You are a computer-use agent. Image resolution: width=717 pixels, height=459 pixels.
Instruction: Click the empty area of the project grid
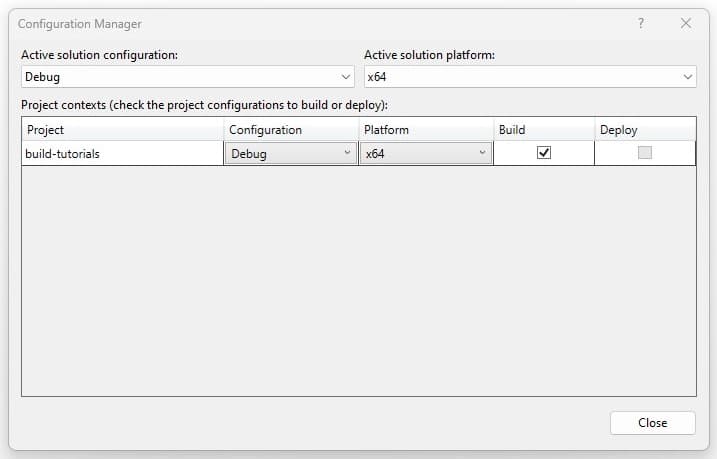point(358,280)
